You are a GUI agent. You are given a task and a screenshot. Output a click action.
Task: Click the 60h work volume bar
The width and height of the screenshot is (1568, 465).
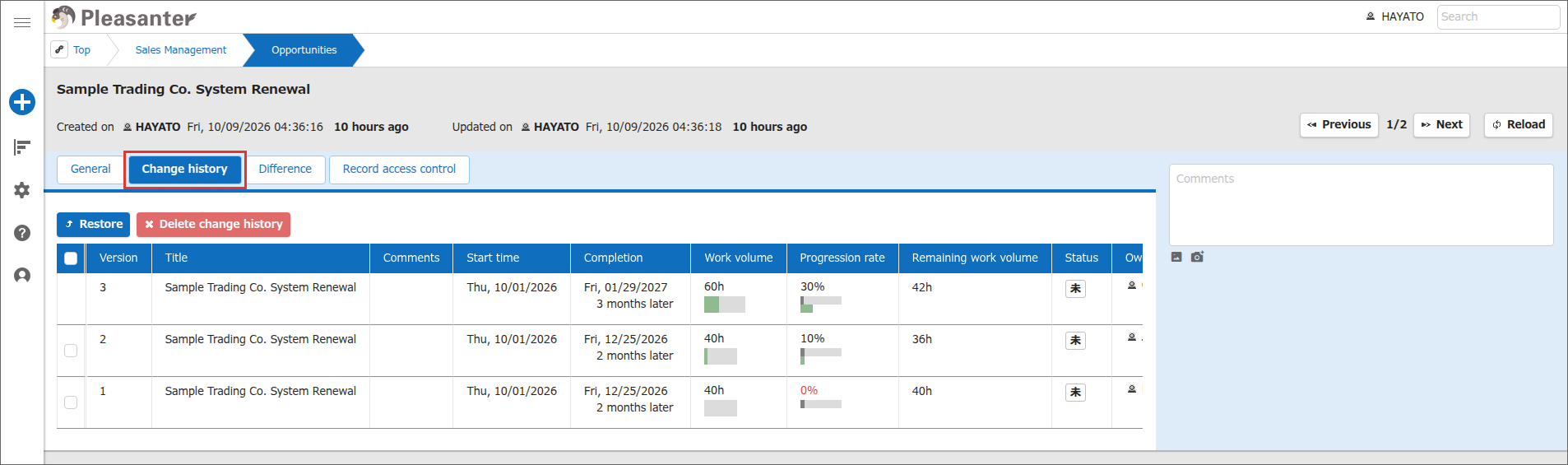coord(725,305)
